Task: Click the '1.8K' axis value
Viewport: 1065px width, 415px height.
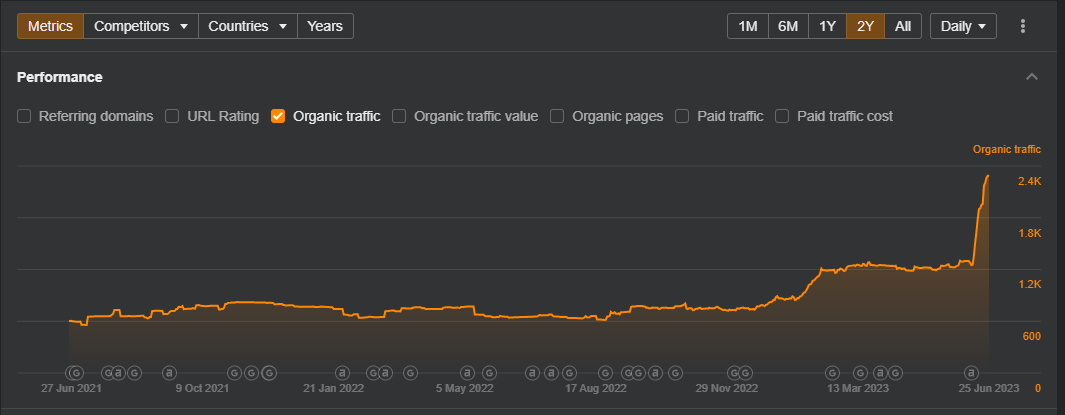Action: (1030, 233)
